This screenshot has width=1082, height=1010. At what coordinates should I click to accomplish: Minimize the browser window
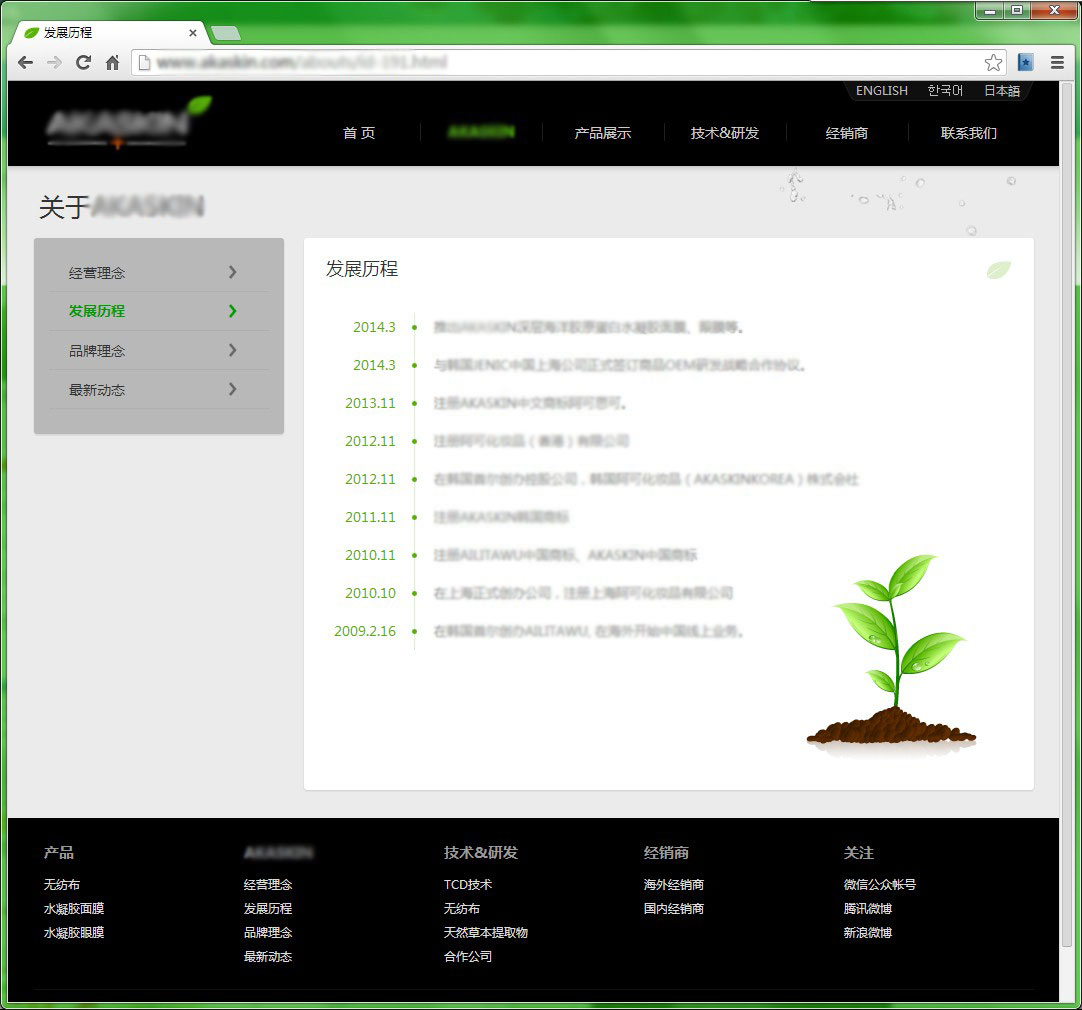point(990,10)
